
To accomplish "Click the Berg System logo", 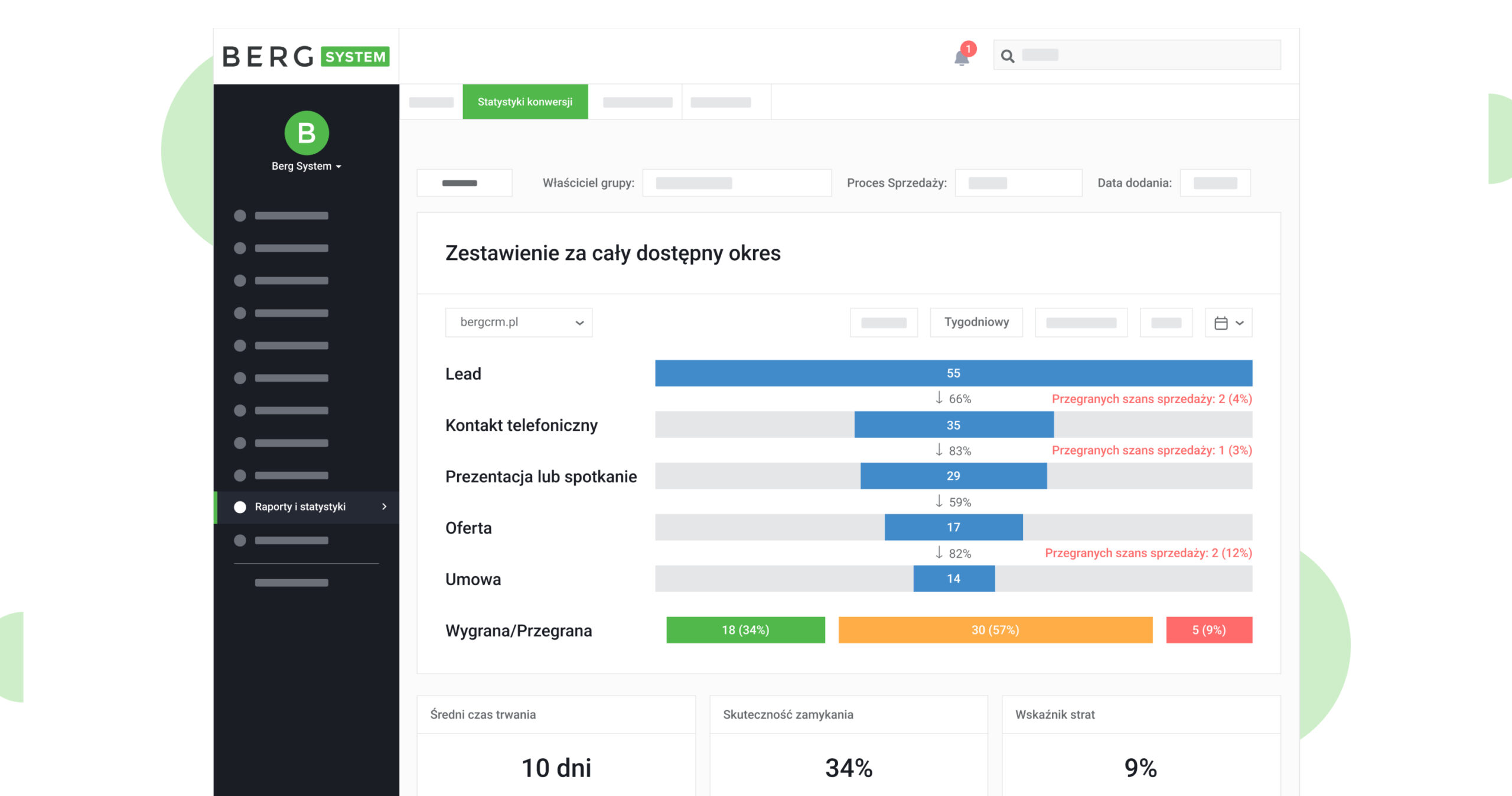I will (x=306, y=57).
